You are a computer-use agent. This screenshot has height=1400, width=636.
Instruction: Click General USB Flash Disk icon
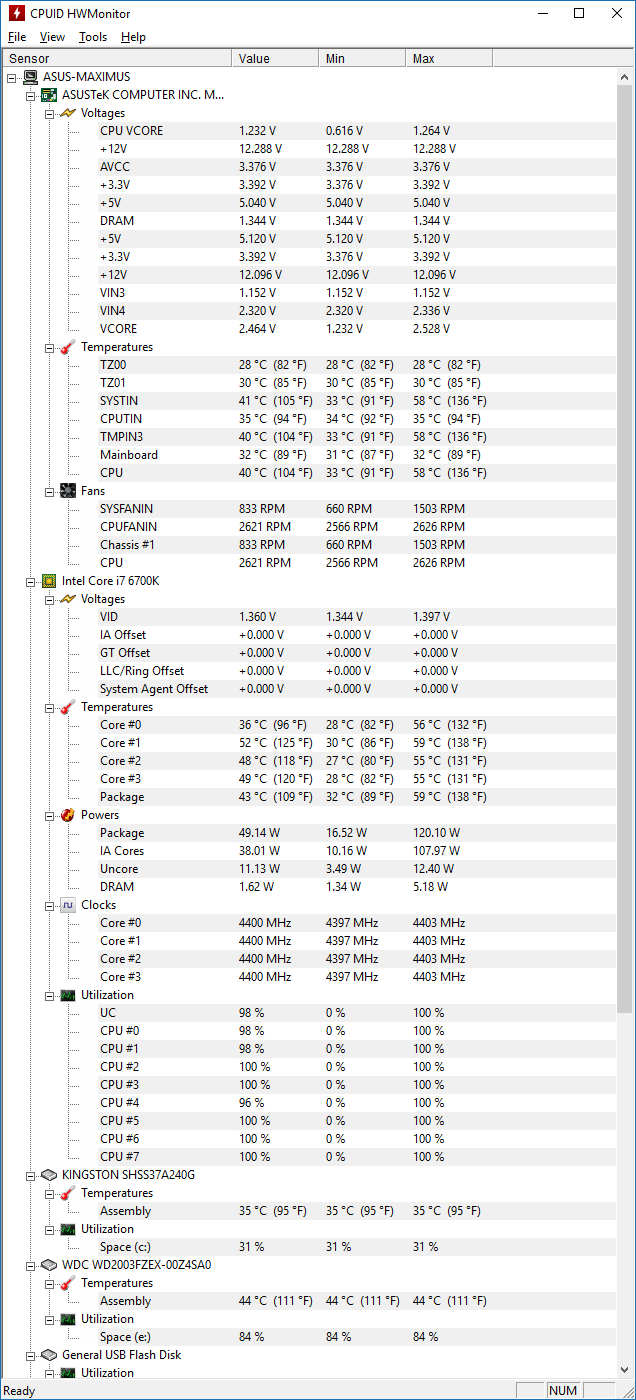pyautogui.click(x=49, y=1355)
